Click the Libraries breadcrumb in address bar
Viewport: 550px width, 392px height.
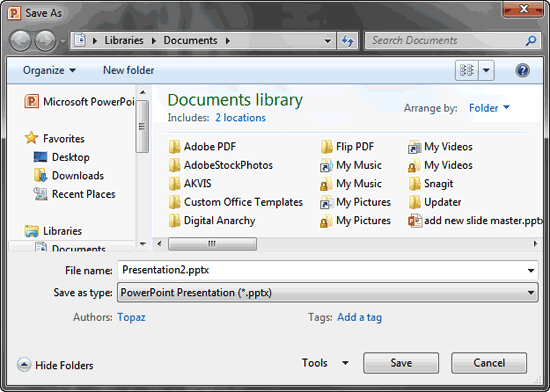pyautogui.click(x=124, y=40)
